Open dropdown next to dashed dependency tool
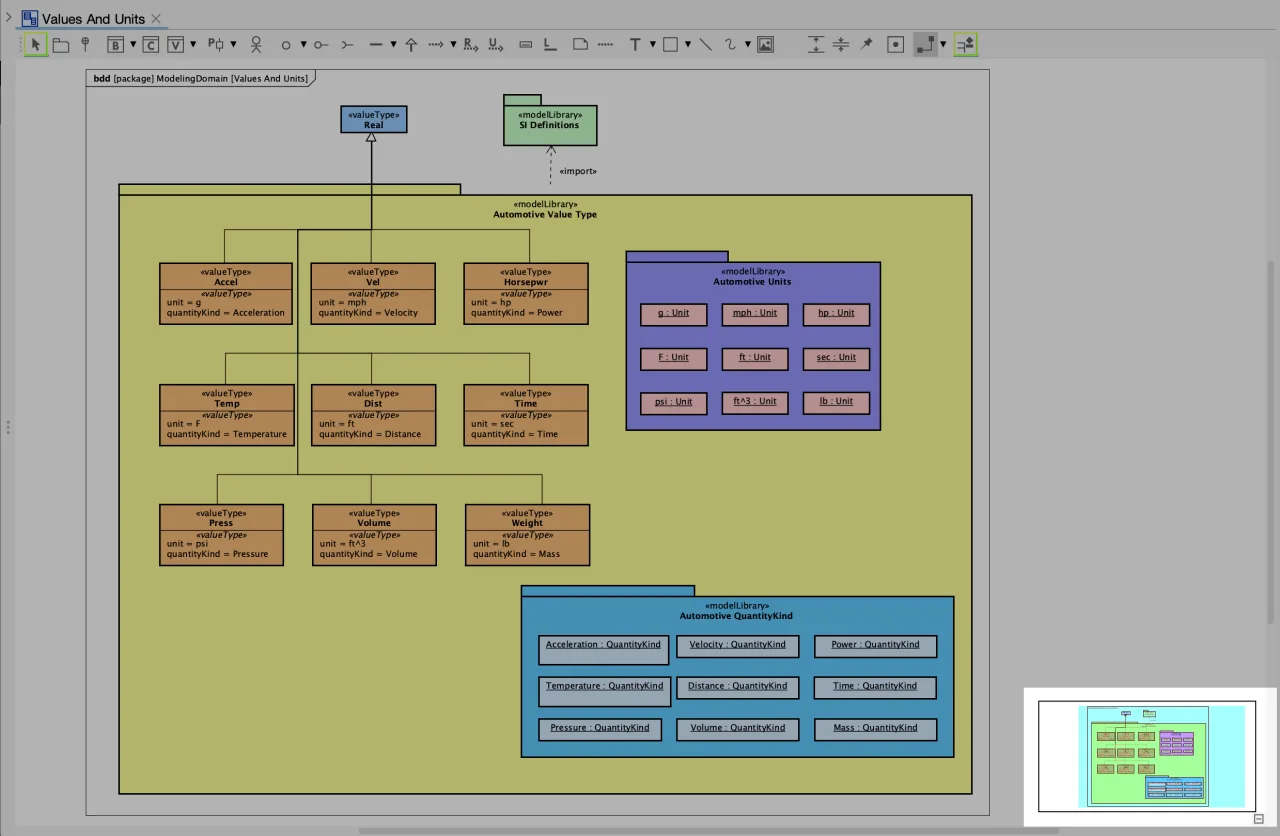 coord(453,45)
